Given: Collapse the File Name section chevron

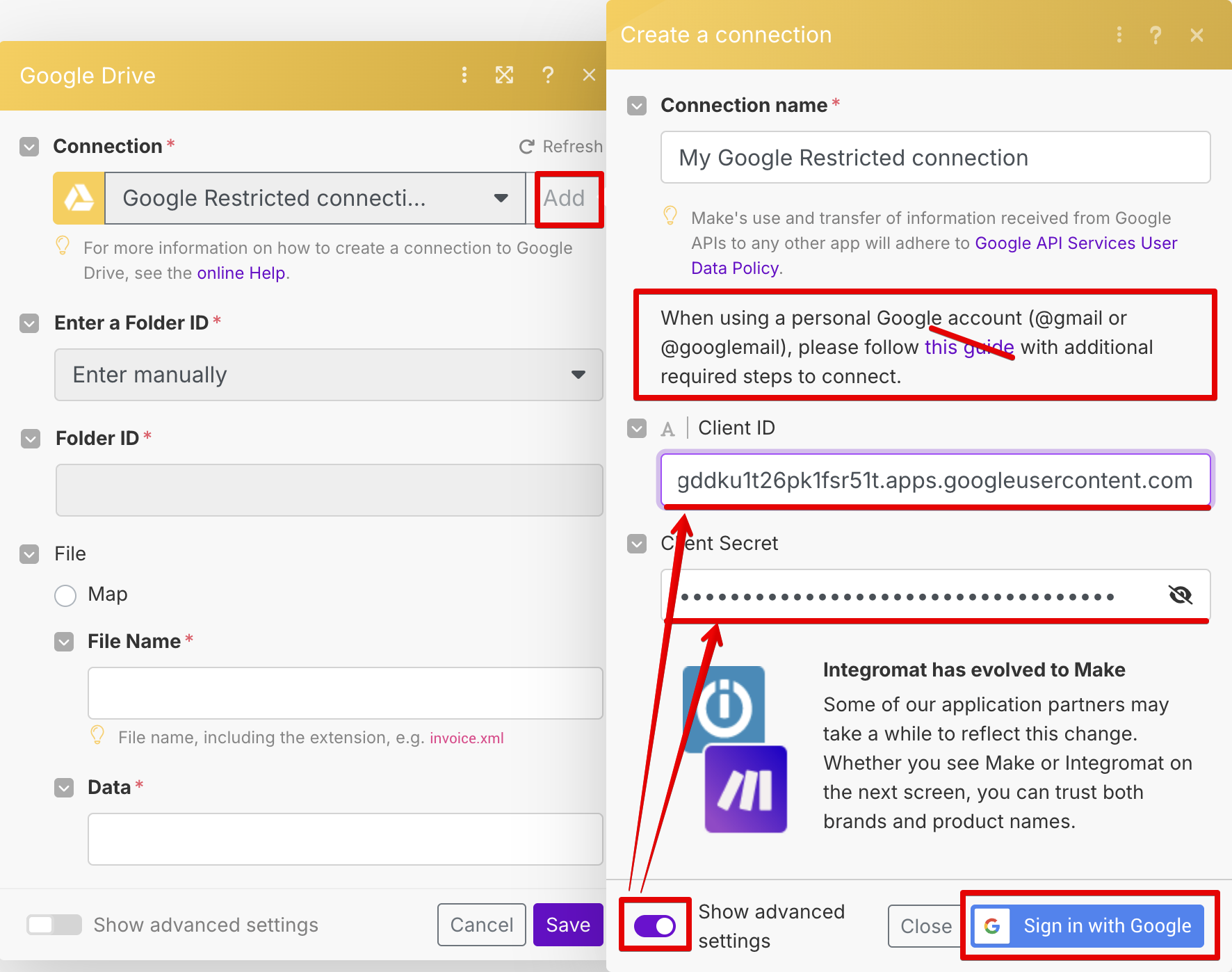Looking at the screenshot, I should coord(64,642).
